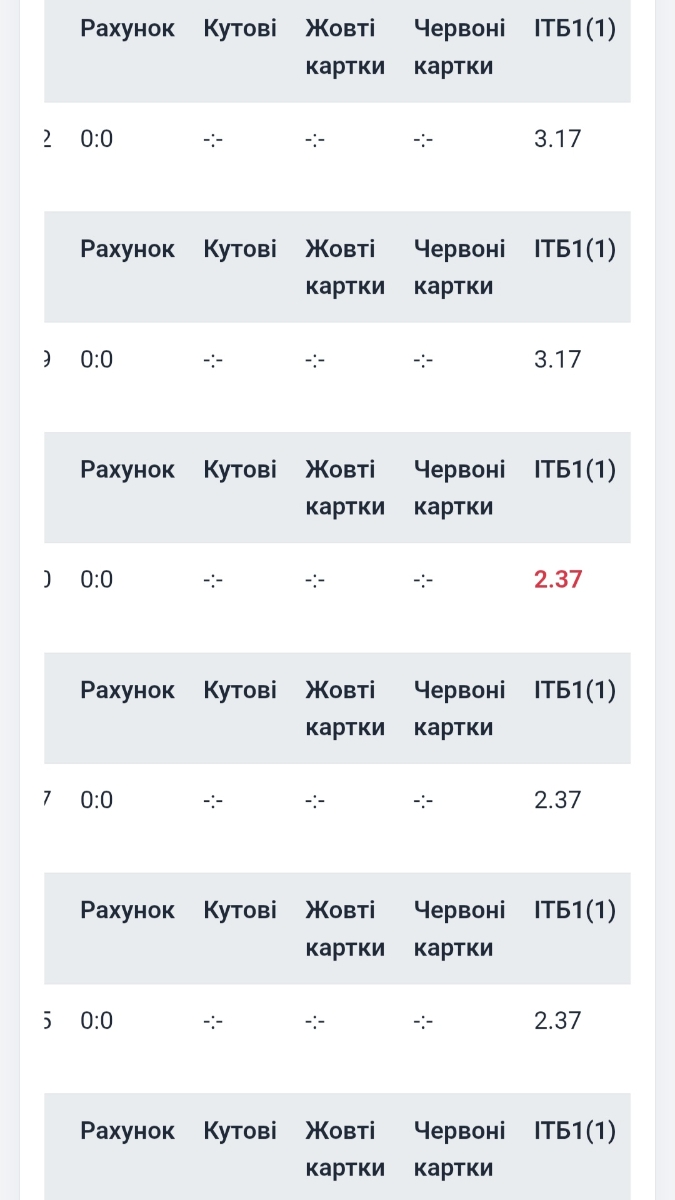
Task: Click the Рахунок header in the third table
Action: pyautogui.click(x=127, y=469)
